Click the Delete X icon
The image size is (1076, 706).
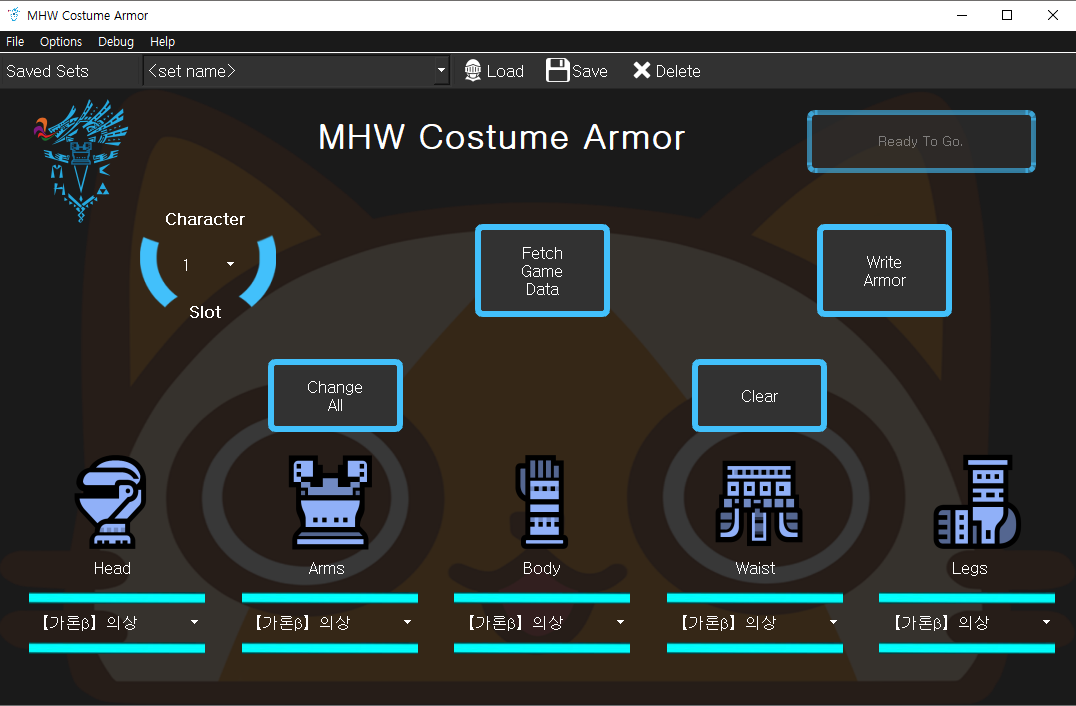[642, 71]
